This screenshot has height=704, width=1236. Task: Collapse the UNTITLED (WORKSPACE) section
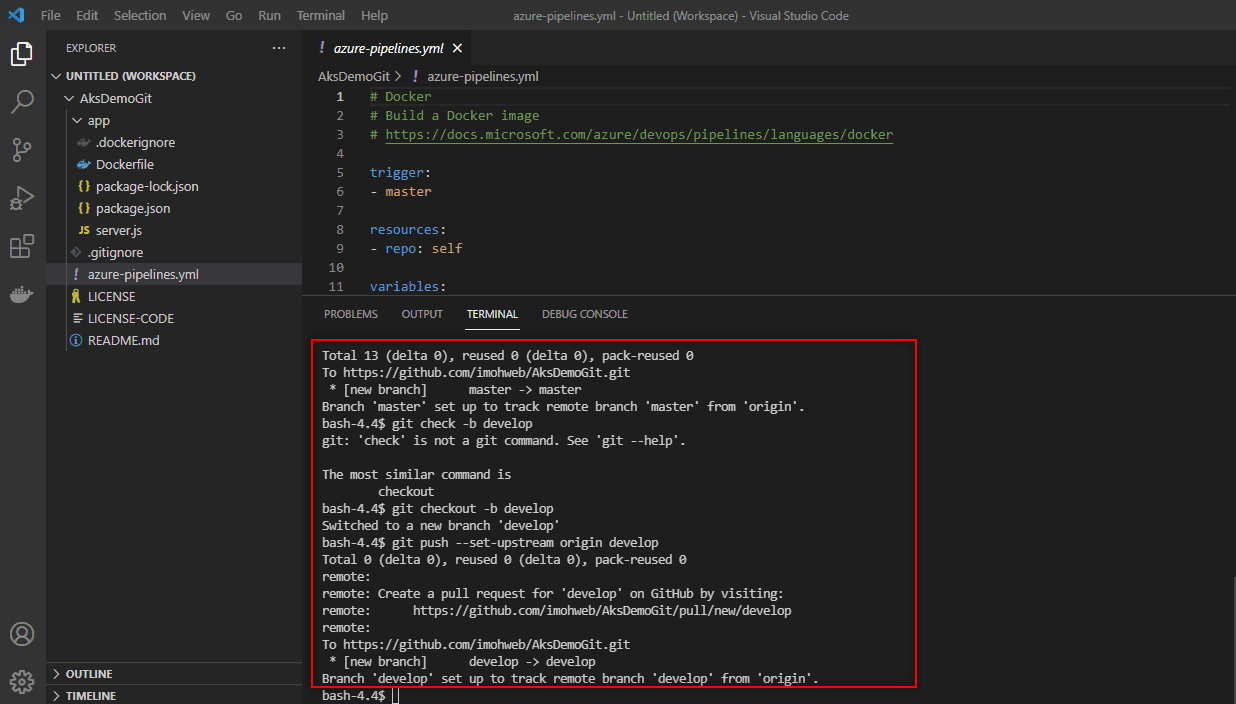[x=56, y=76]
